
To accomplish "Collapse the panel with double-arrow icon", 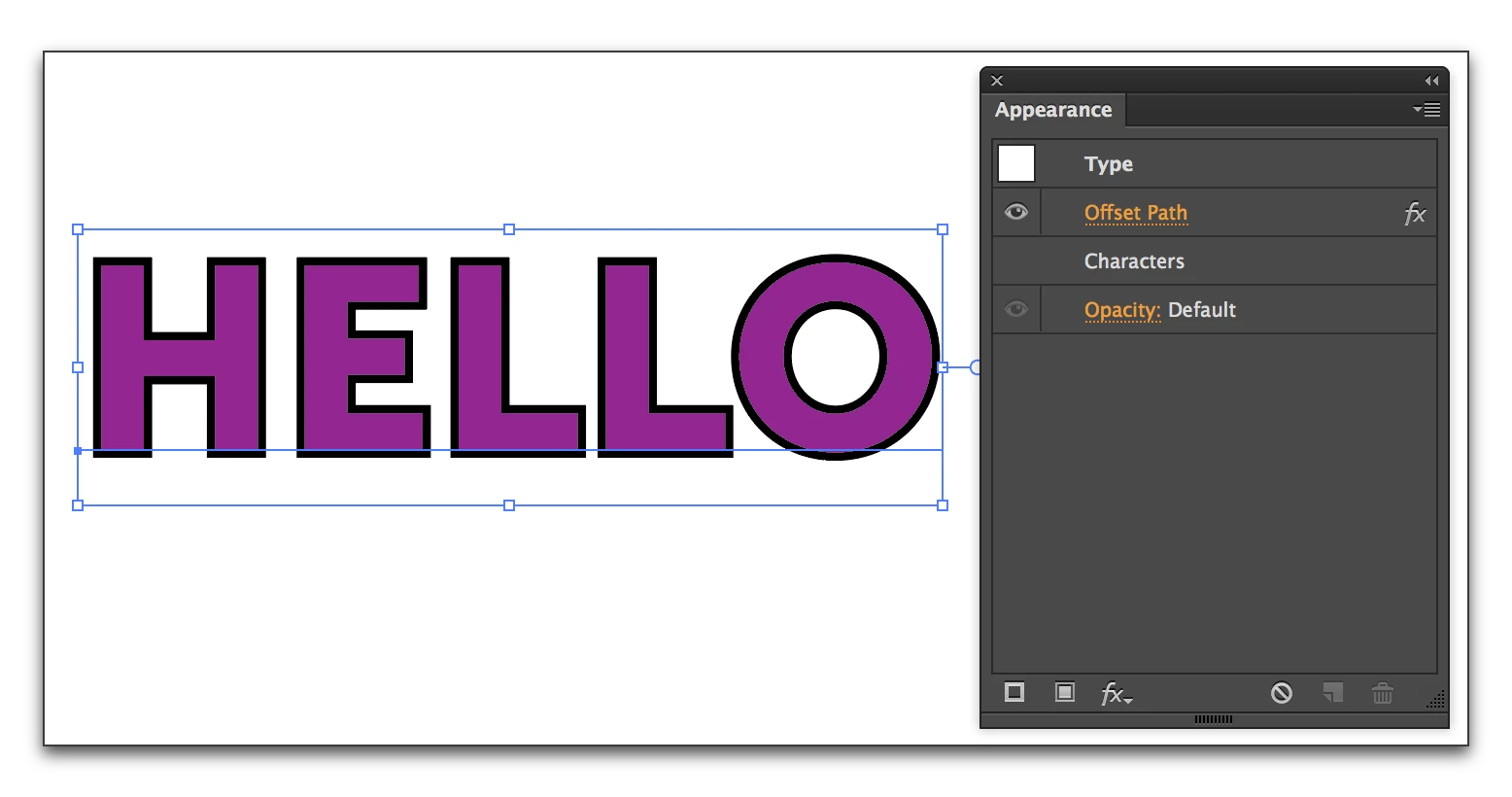I will click(x=1431, y=81).
